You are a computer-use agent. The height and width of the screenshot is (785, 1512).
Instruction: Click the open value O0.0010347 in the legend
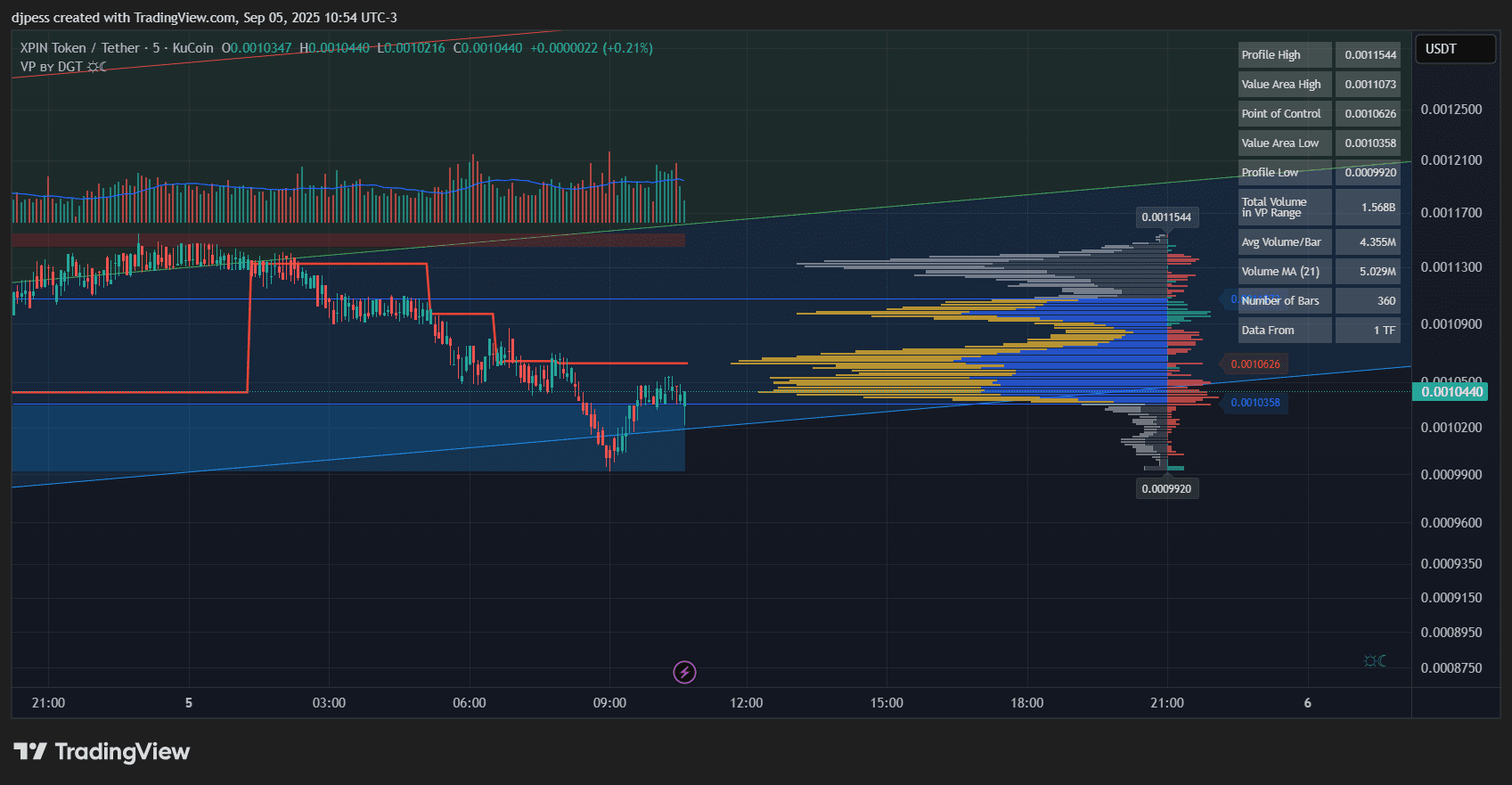pos(257,48)
